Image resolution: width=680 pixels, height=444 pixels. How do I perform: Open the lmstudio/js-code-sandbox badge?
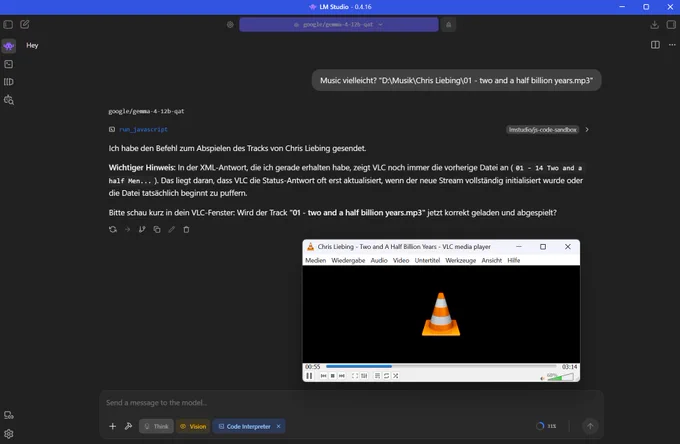(x=543, y=130)
